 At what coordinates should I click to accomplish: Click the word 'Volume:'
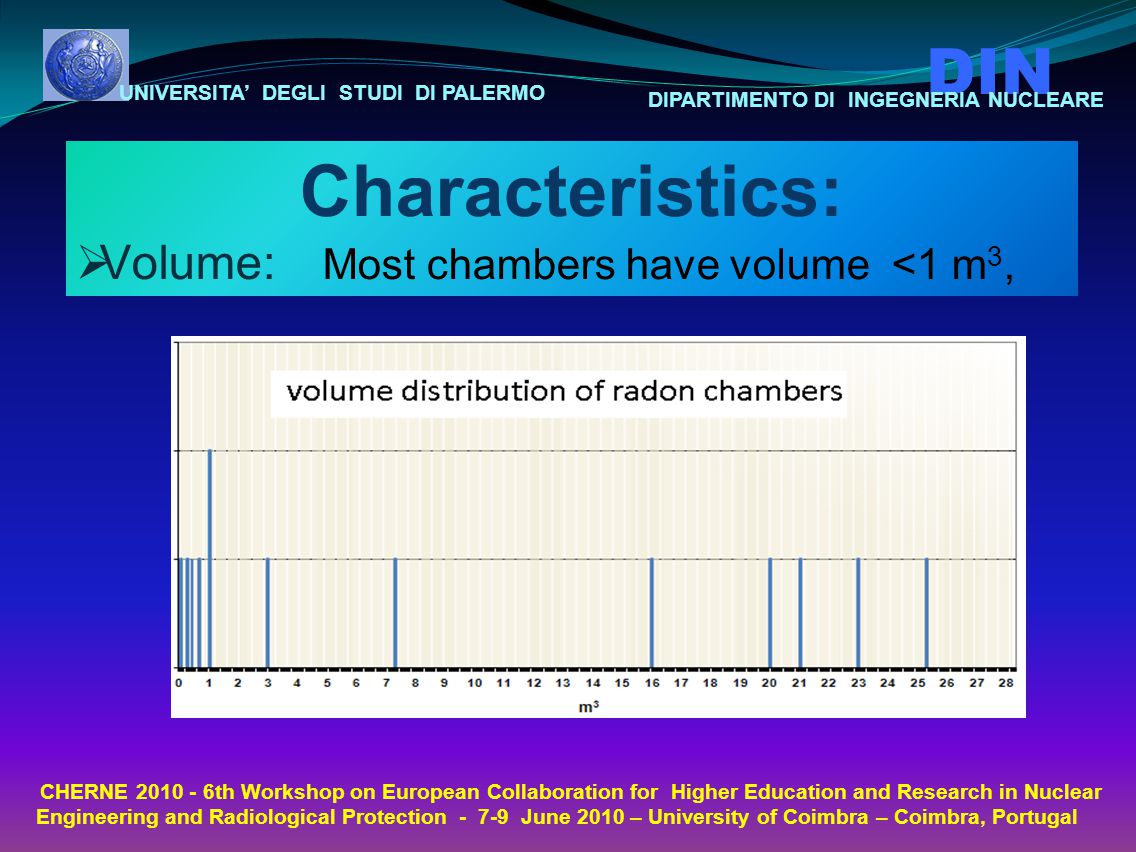[x=190, y=262]
